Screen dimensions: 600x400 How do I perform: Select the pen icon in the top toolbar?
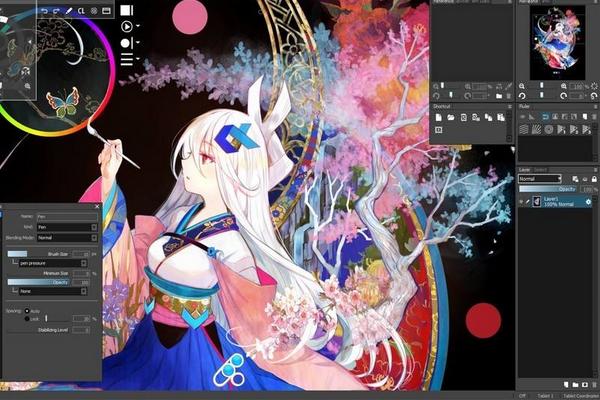click(x=69, y=11)
